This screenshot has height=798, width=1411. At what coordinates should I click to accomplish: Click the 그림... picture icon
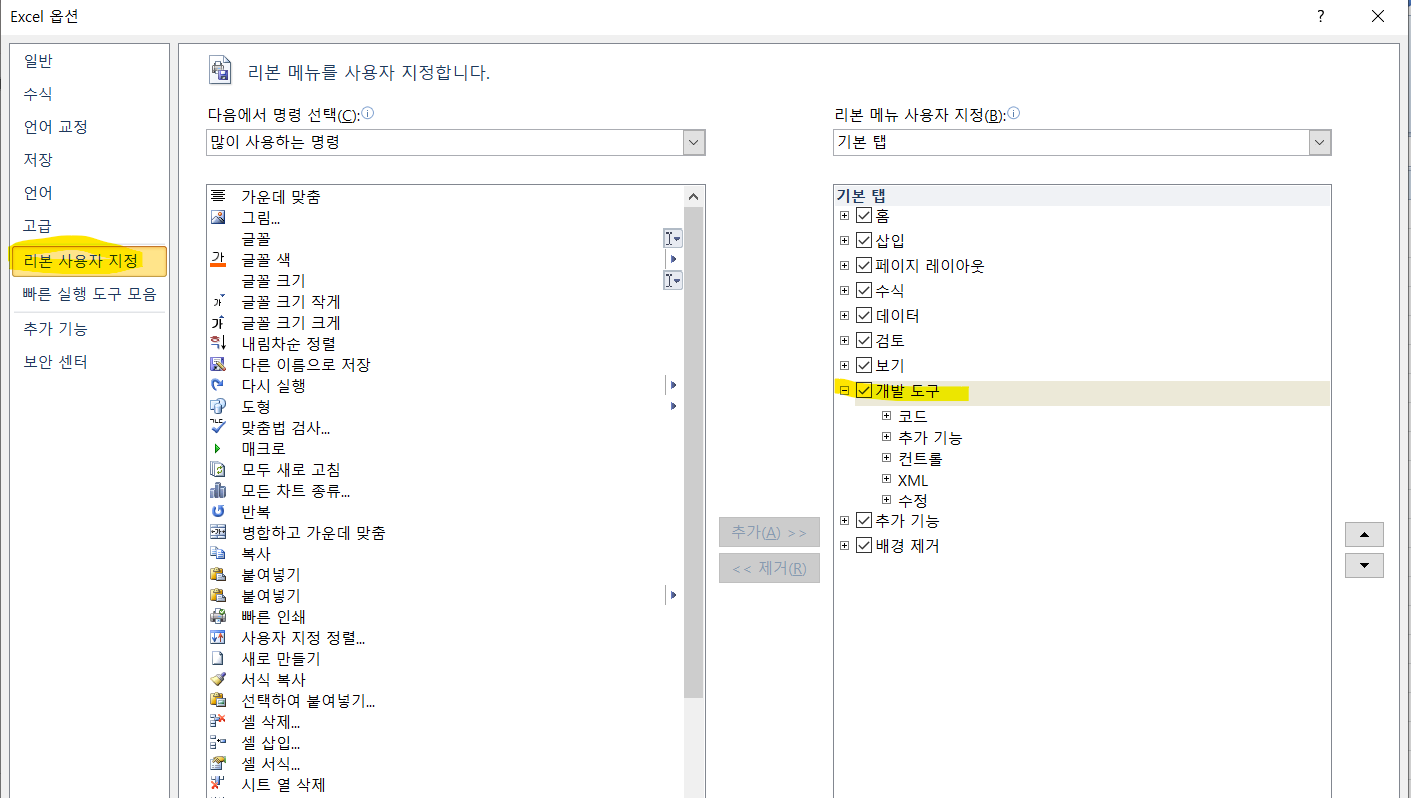point(218,217)
